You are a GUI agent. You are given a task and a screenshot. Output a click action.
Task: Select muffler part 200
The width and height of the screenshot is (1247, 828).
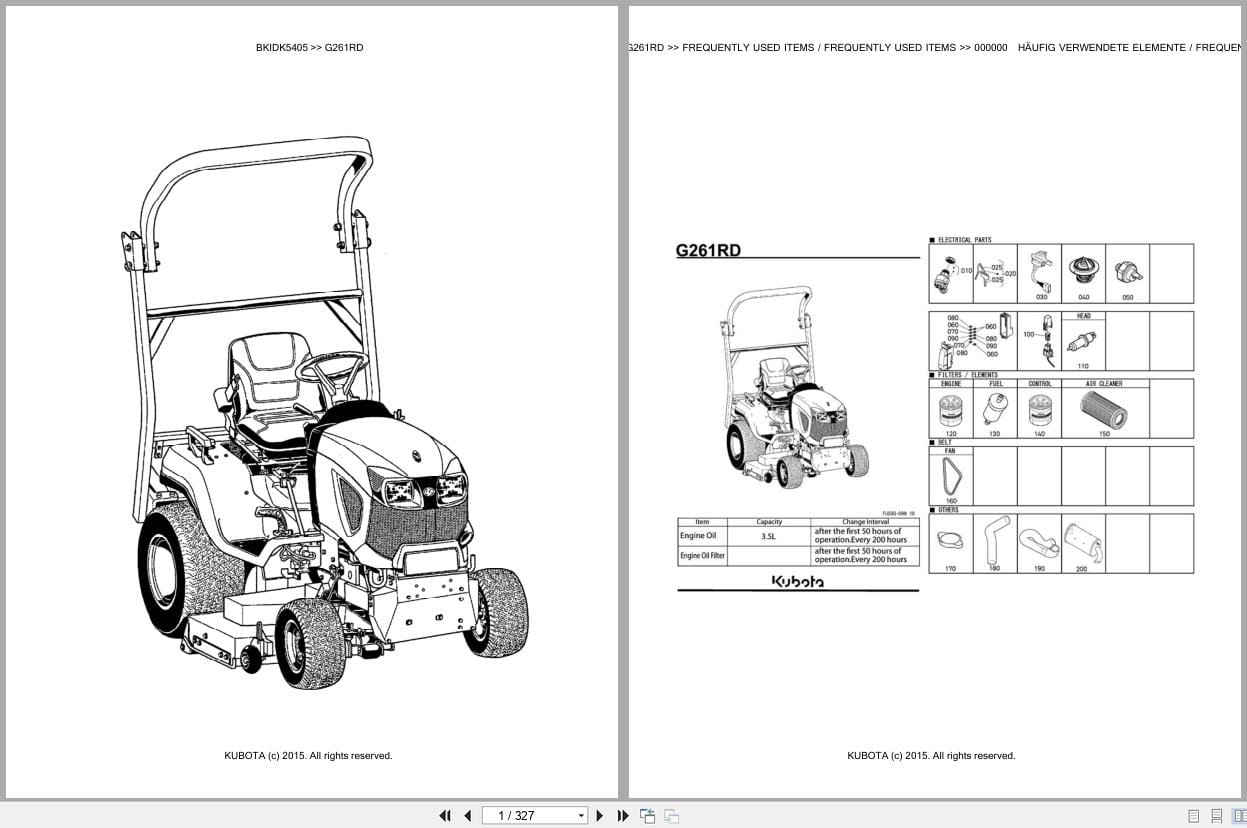coord(1082,545)
